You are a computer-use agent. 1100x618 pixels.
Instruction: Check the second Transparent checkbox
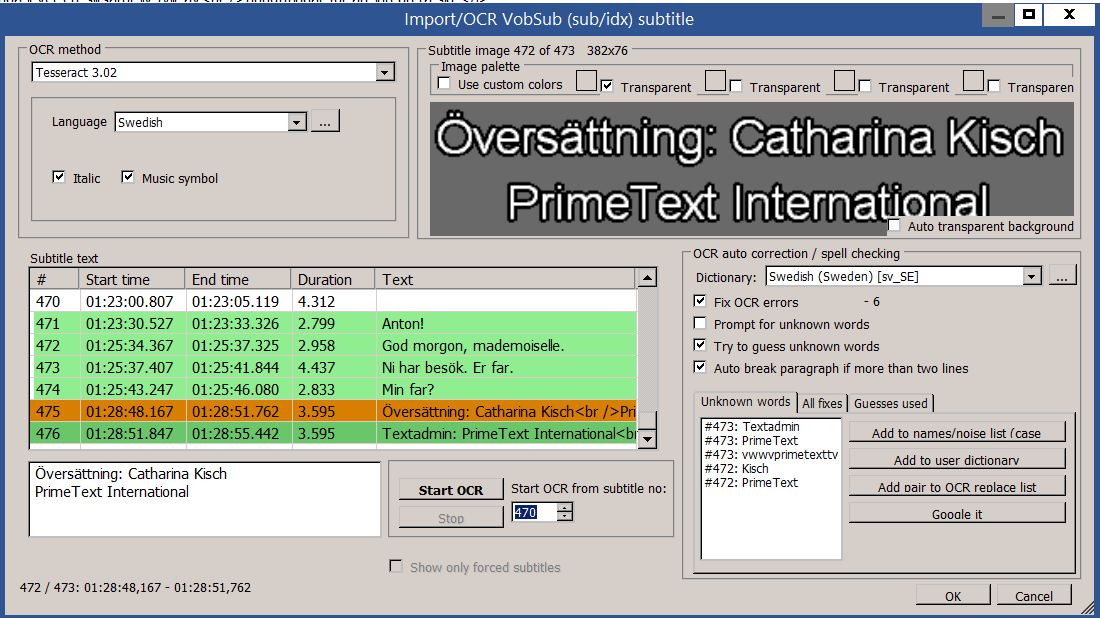pyautogui.click(x=736, y=86)
